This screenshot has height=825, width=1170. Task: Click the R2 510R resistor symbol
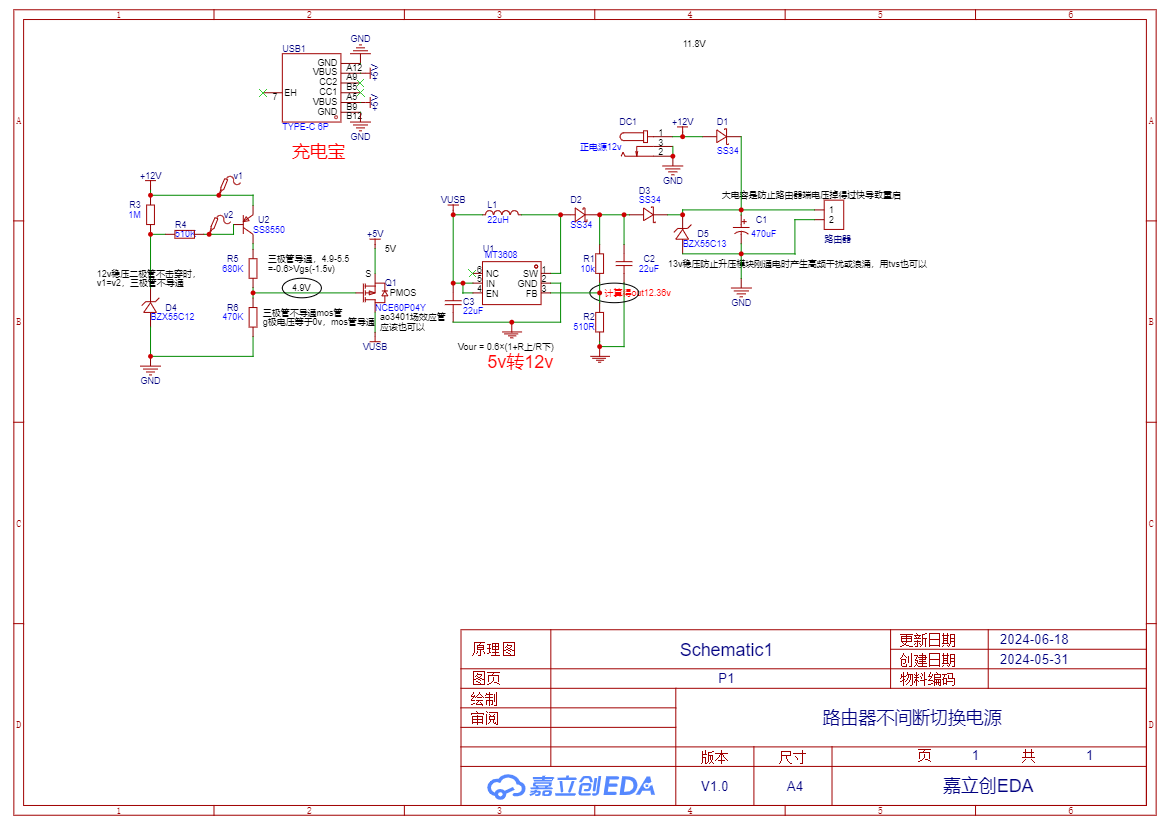click(600, 321)
